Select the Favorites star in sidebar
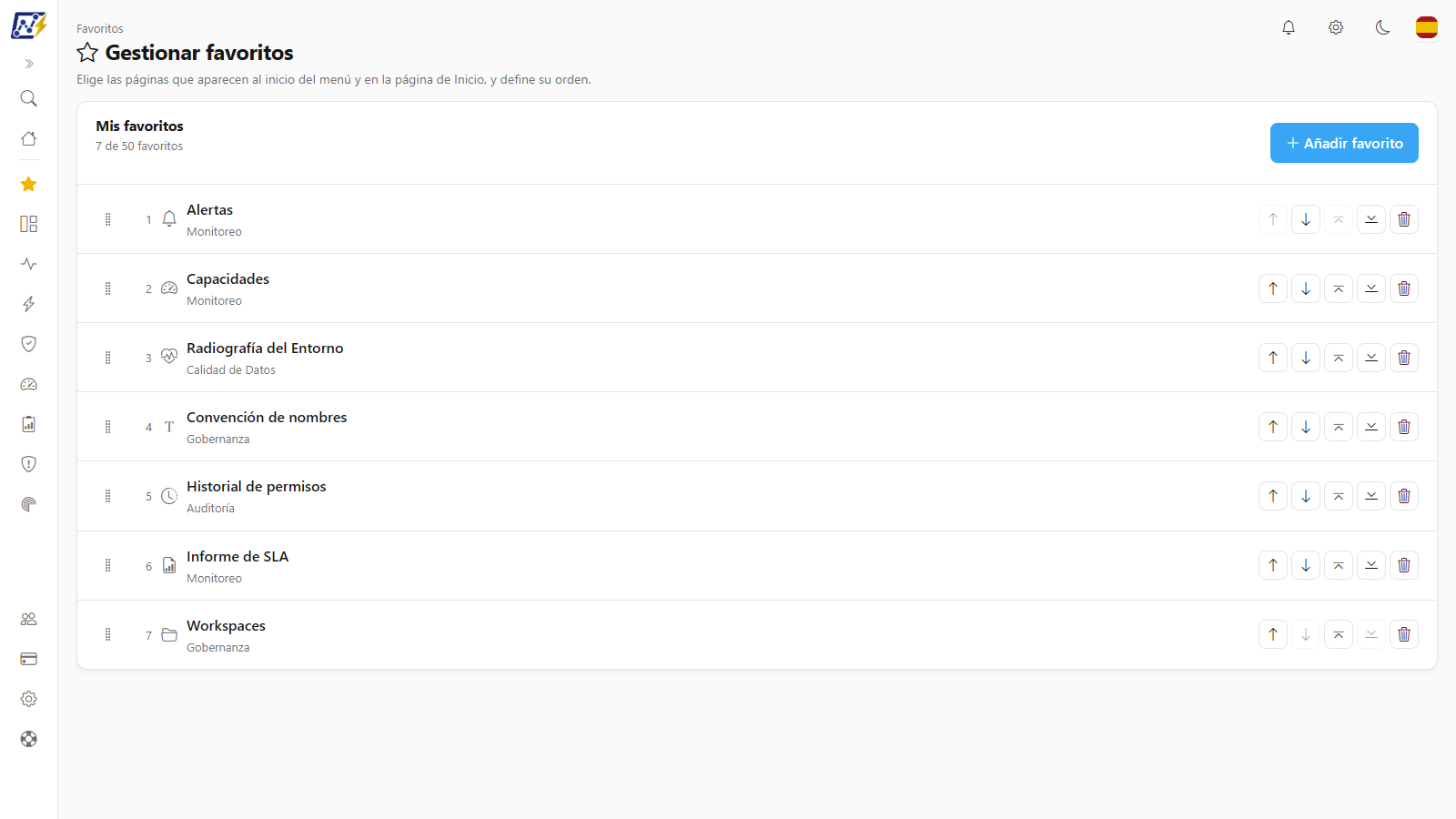Screen dimensions: 1456x819 (x=29, y=184)
